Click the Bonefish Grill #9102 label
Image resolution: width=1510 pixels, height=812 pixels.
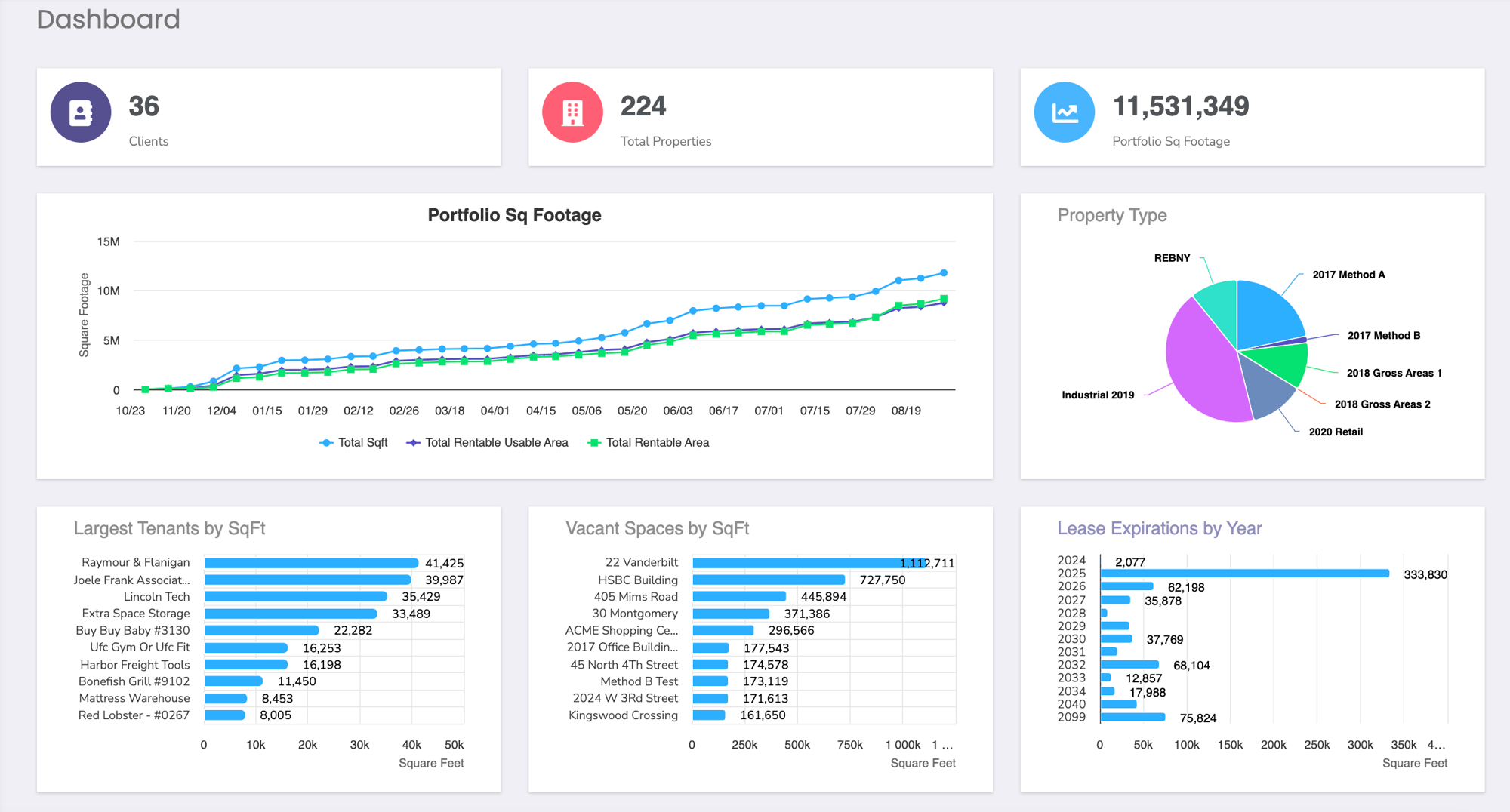click(x=134, y=681)
